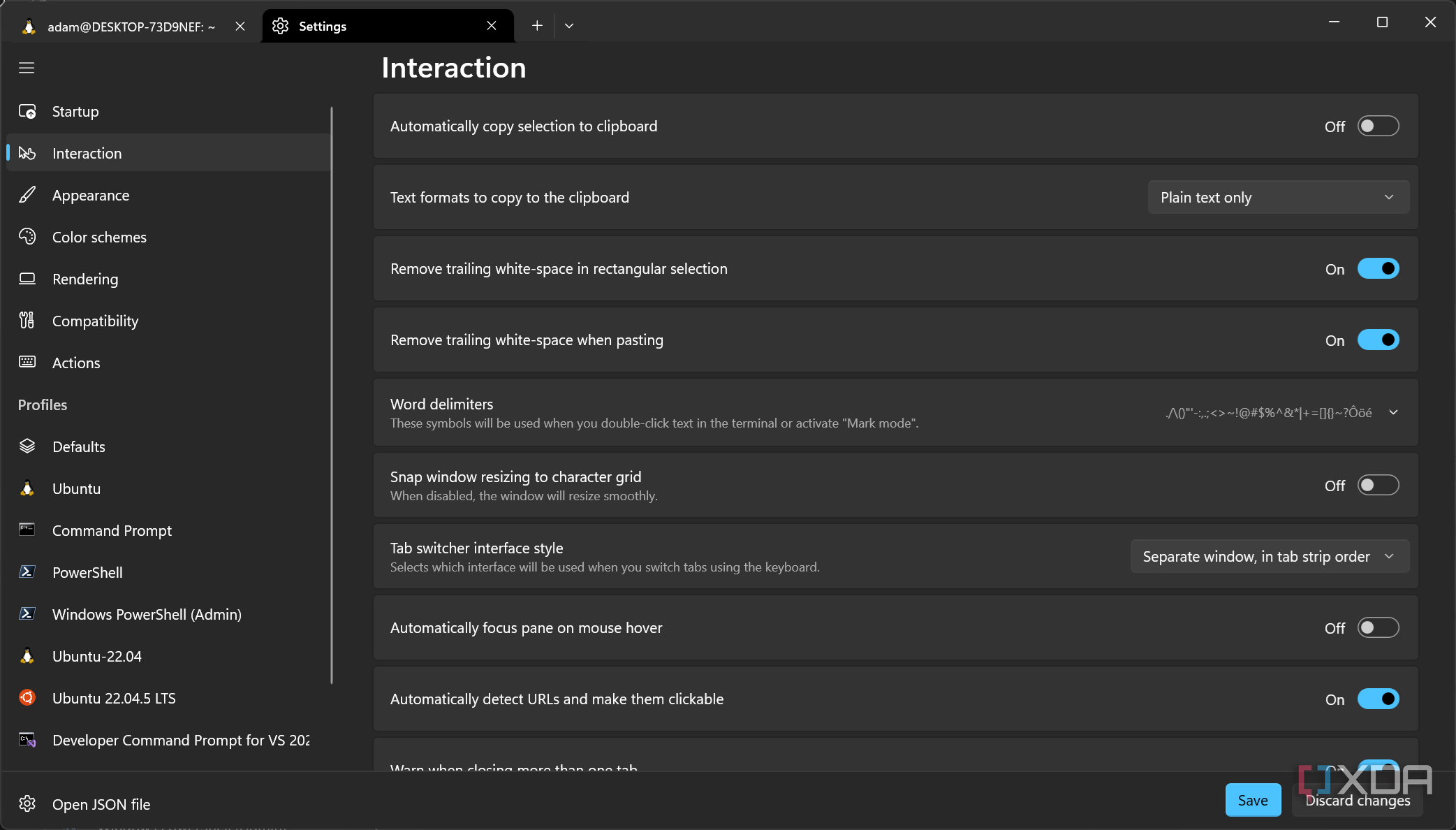Open Tab switcher interface style dropdown
This screenshot has width=1456, height=830.
coord(1270,557)
